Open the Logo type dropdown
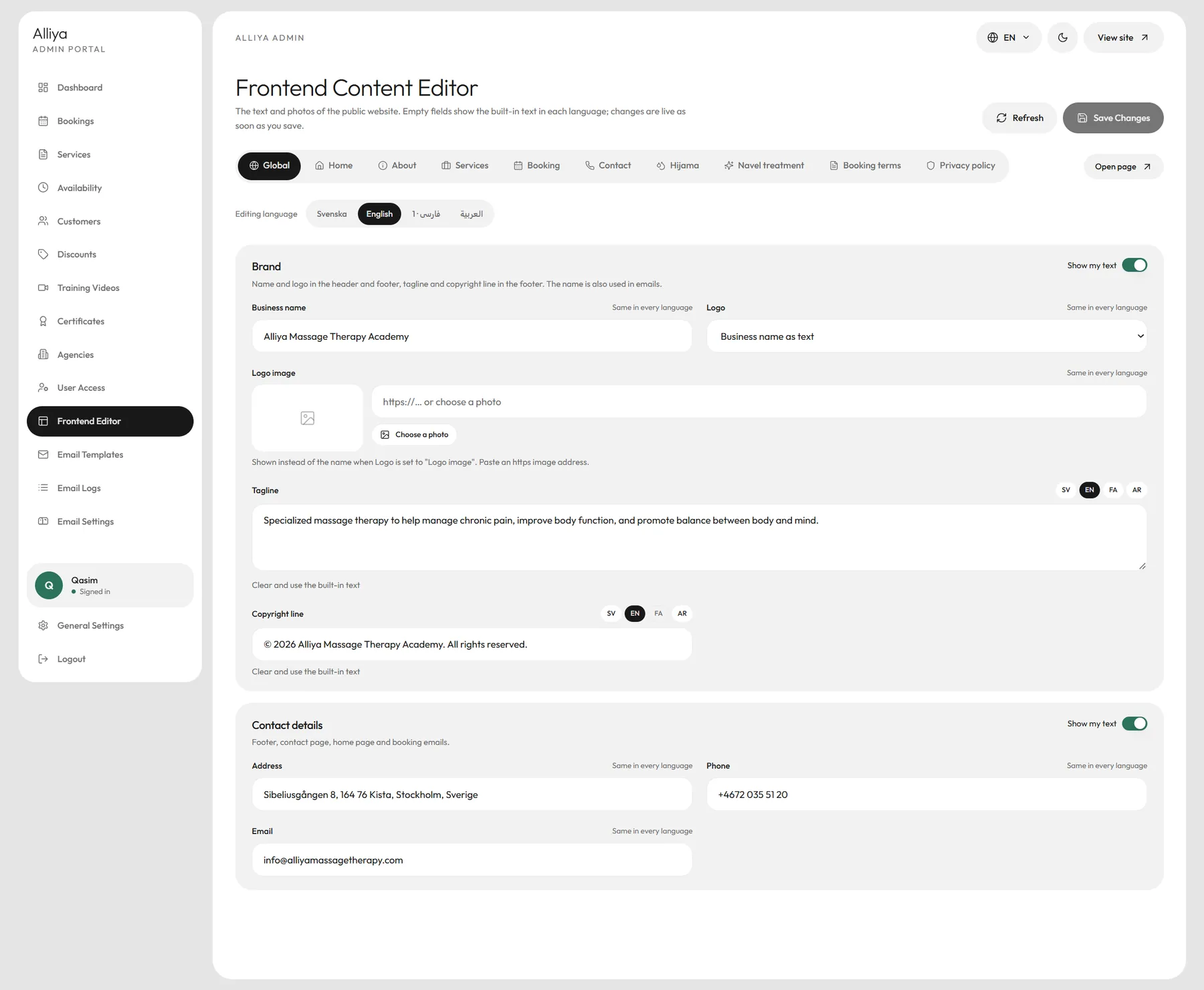The height and width of the screenshot is (990, 1204). (x=926, y=336)
